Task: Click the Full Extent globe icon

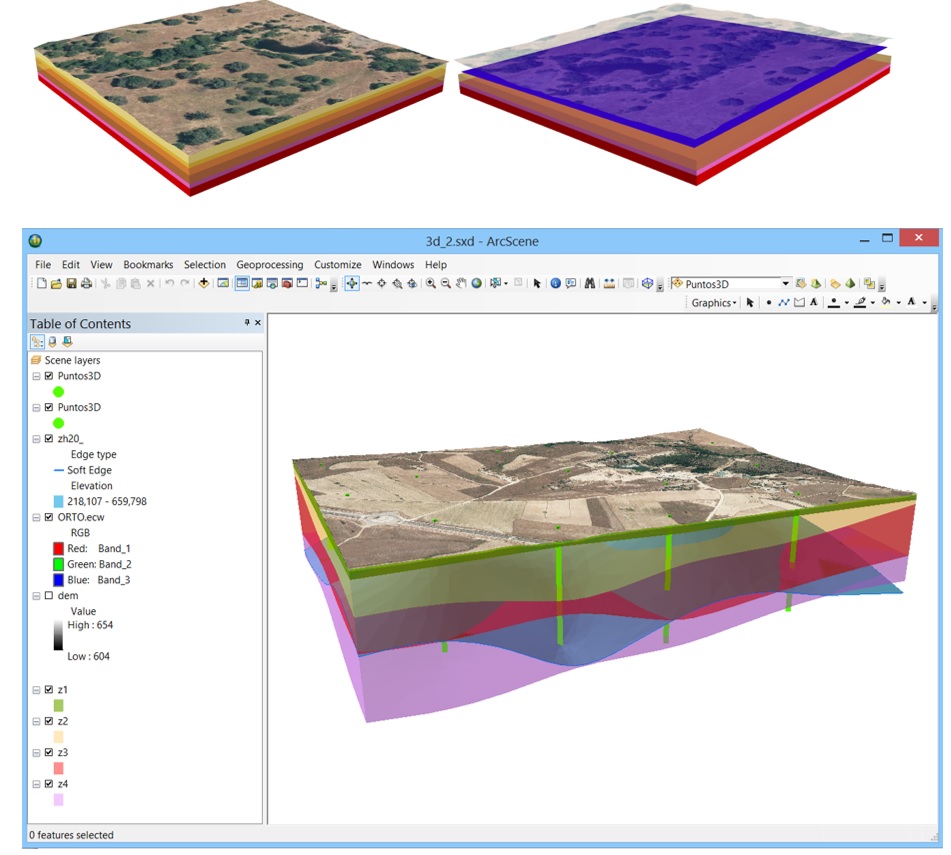Action: [x=477, y=284]
